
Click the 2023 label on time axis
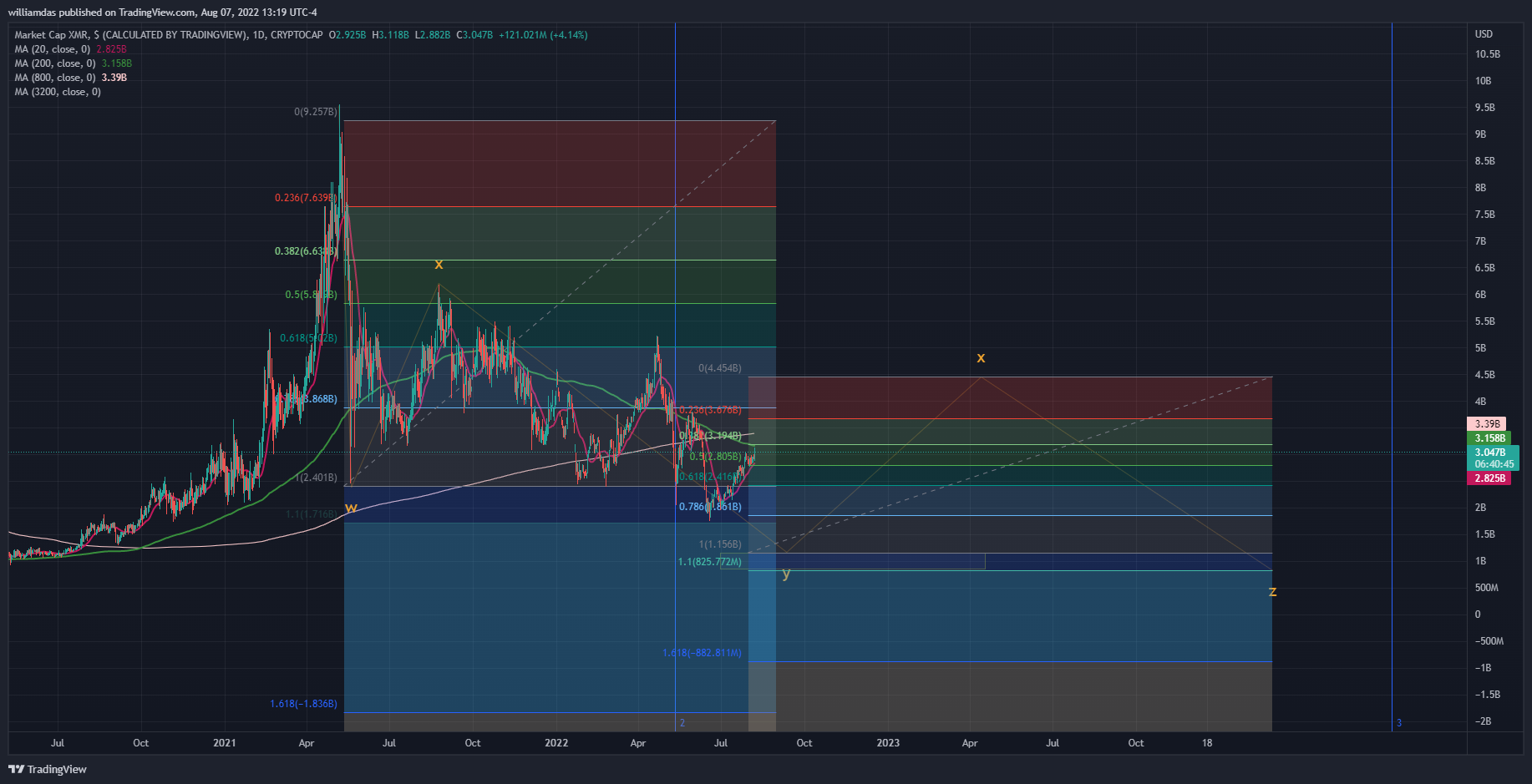coord(888,743)
